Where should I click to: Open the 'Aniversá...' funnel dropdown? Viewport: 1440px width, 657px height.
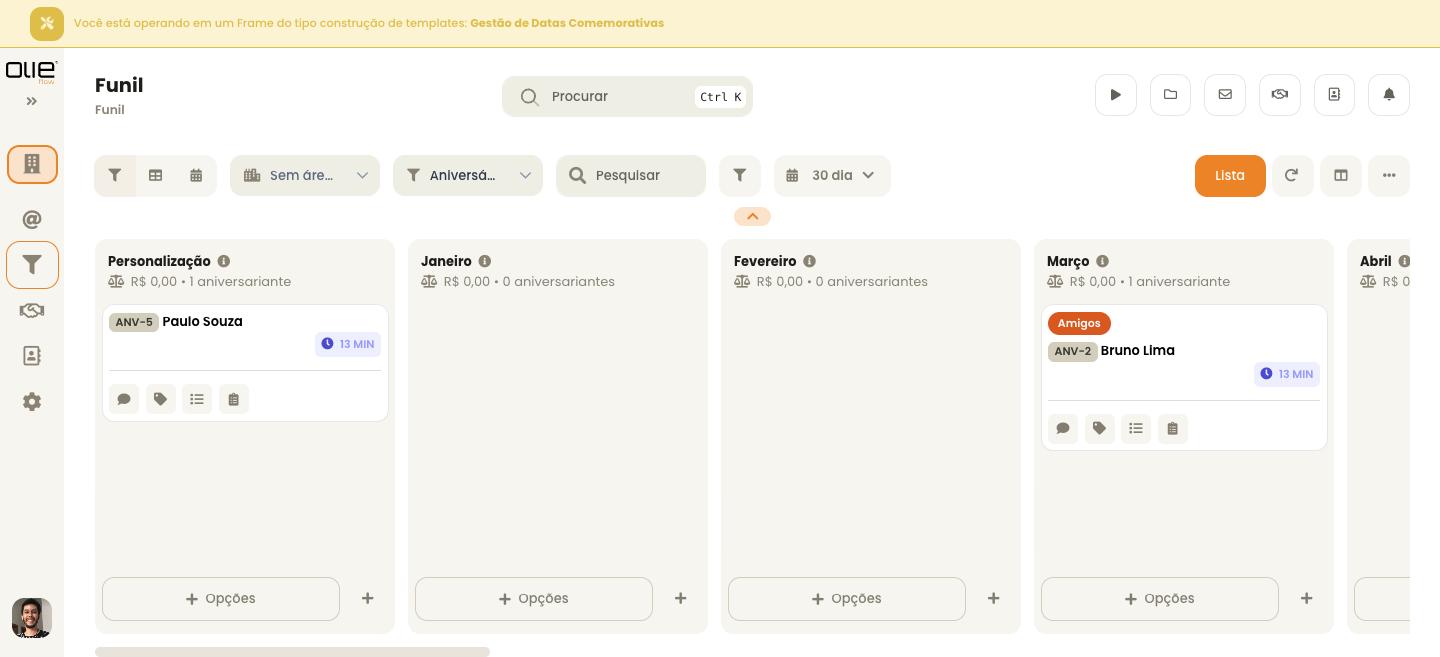pyautogui.click(x=468, y=175)
